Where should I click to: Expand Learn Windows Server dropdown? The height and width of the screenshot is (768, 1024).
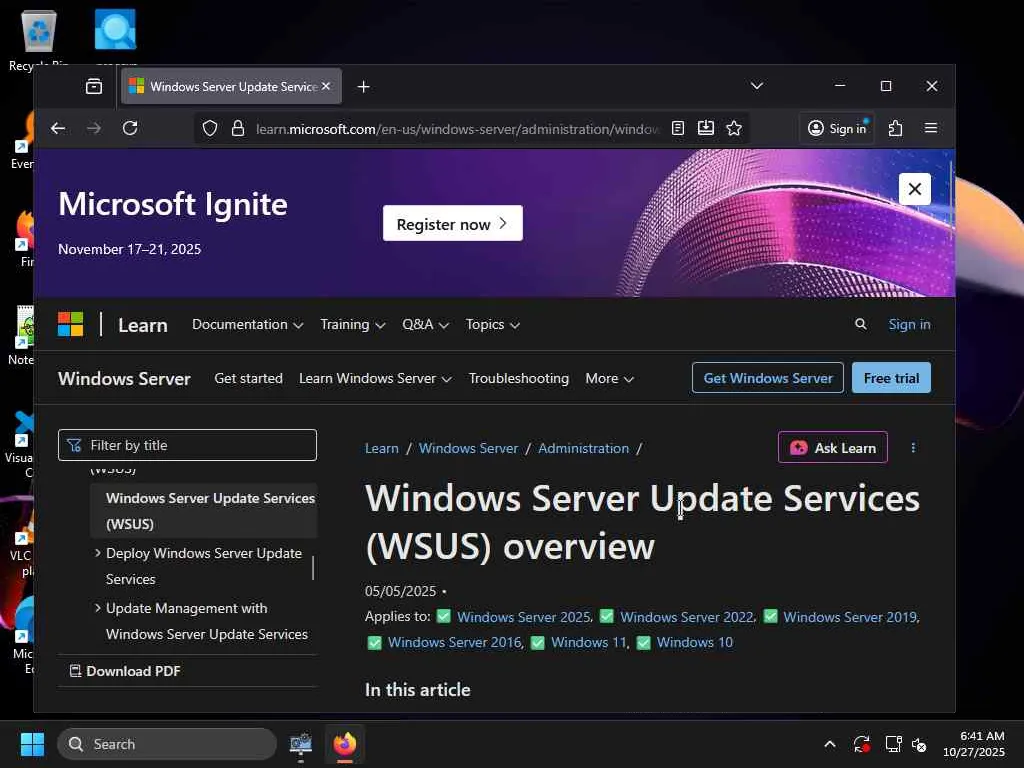click(376, 379)
